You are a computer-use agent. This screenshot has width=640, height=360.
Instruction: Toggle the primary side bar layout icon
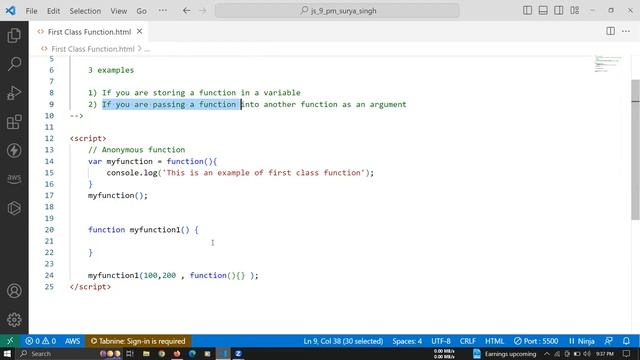[527, 11]
